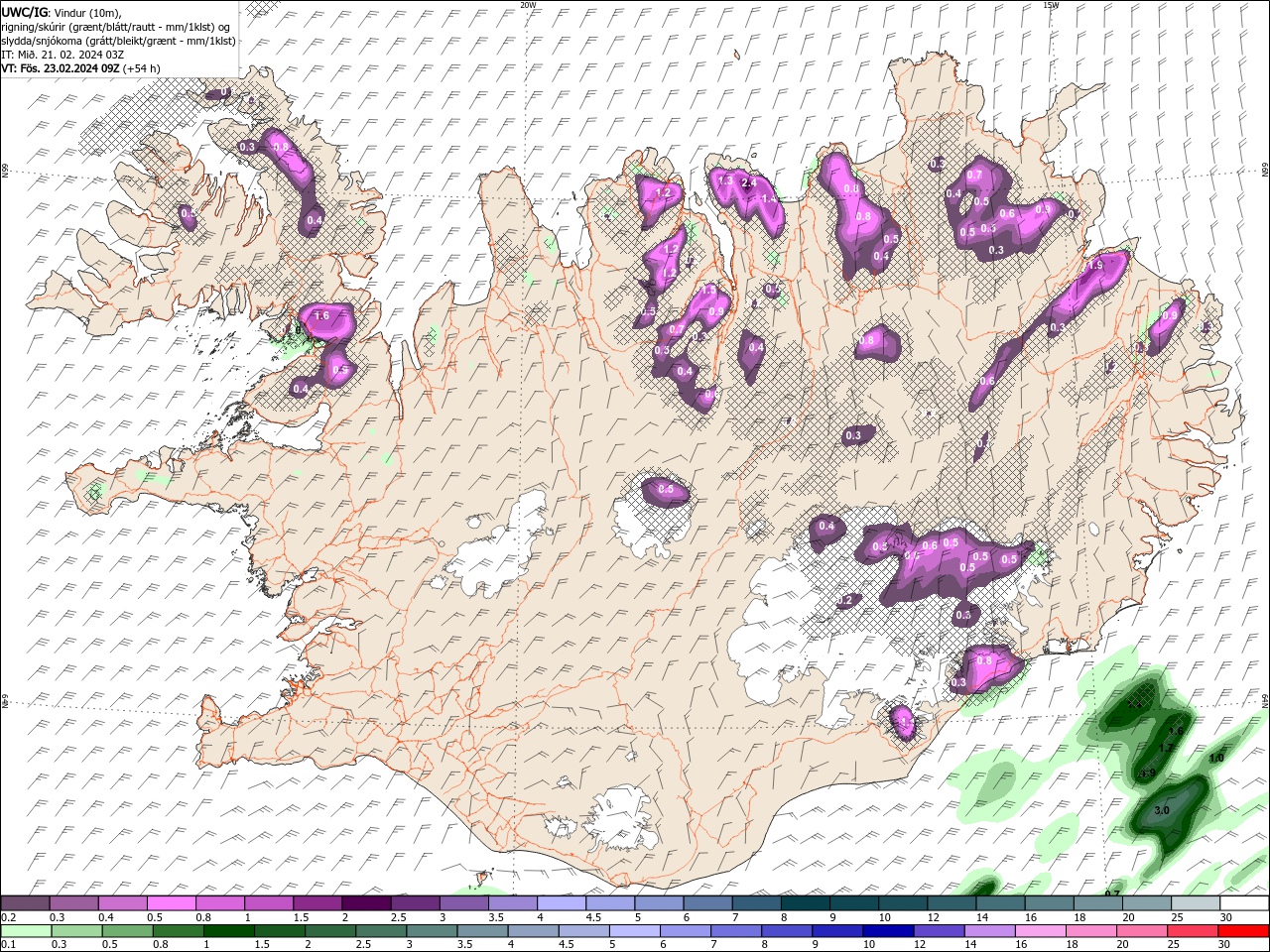Click the 'UWC/IG' title text
1270x952 pixels.
(24, 12)
